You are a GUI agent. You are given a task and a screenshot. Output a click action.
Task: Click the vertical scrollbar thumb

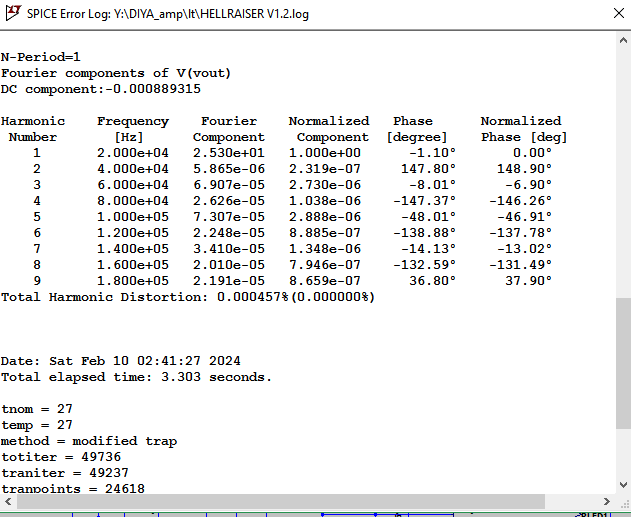pyautogui.click(x=623, y=364)
